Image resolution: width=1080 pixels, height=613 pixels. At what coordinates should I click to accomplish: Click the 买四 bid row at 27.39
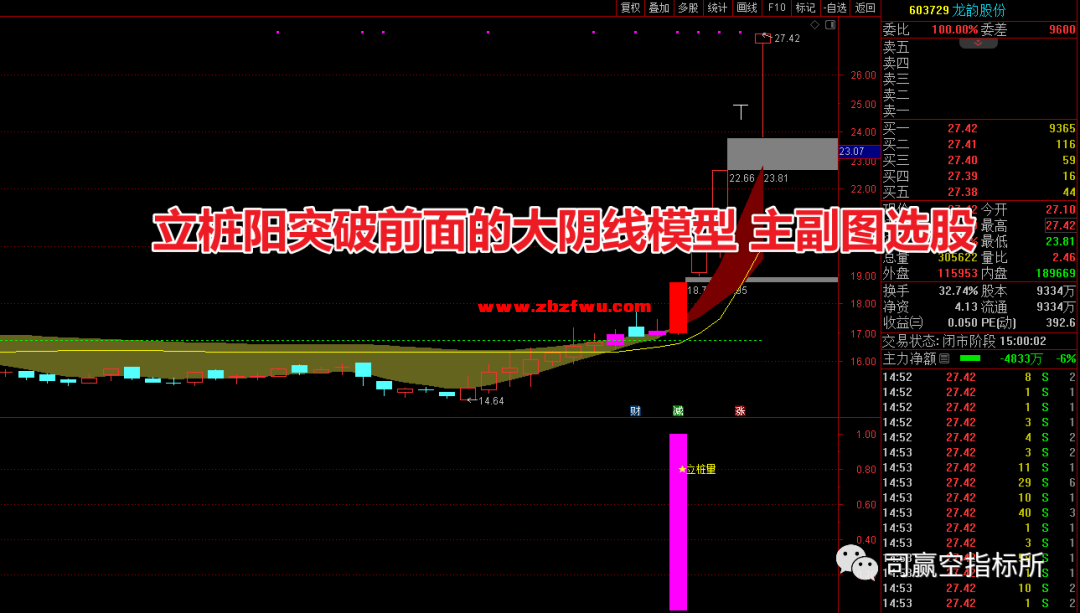(979, 176)
